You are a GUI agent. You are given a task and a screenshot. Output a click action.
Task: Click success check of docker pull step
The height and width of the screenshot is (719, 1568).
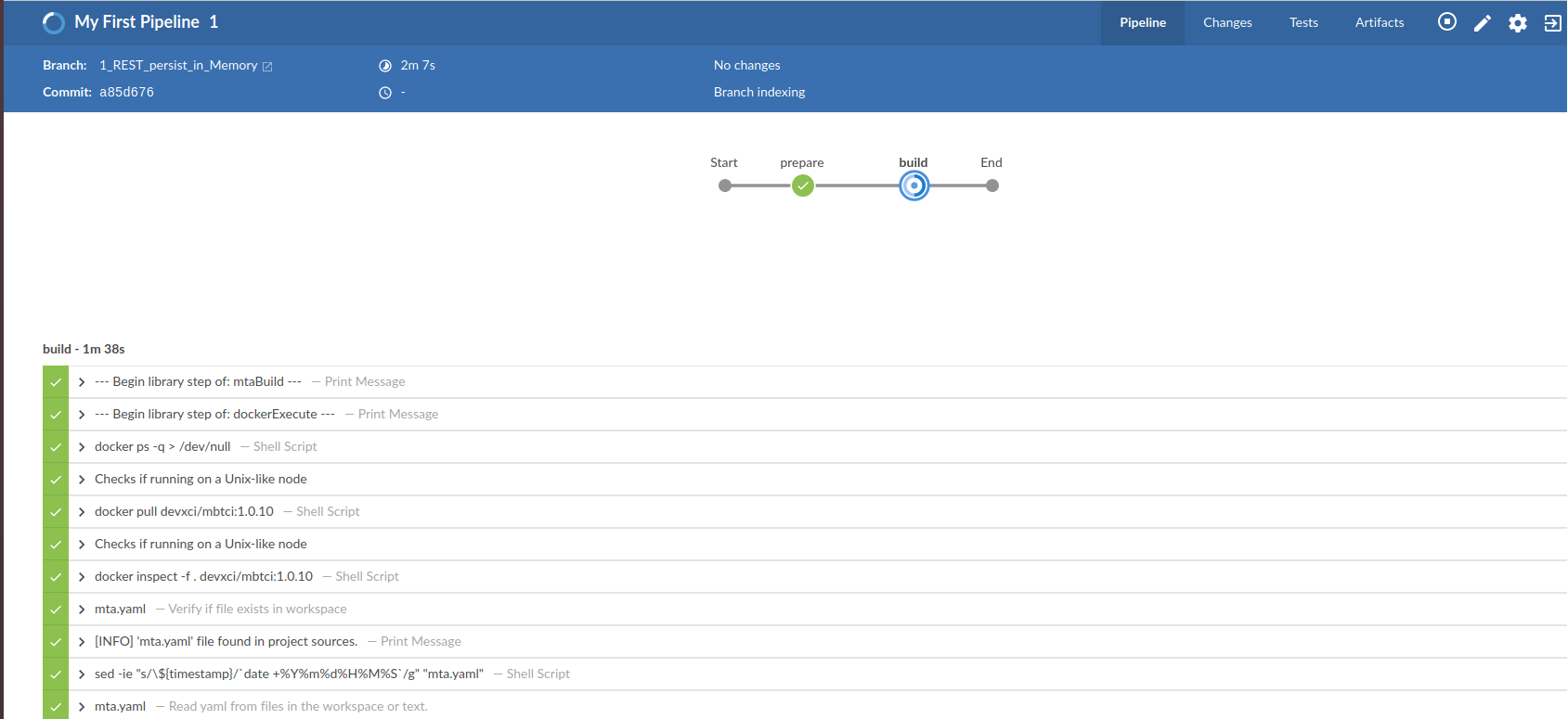click(x=56, y=512)
